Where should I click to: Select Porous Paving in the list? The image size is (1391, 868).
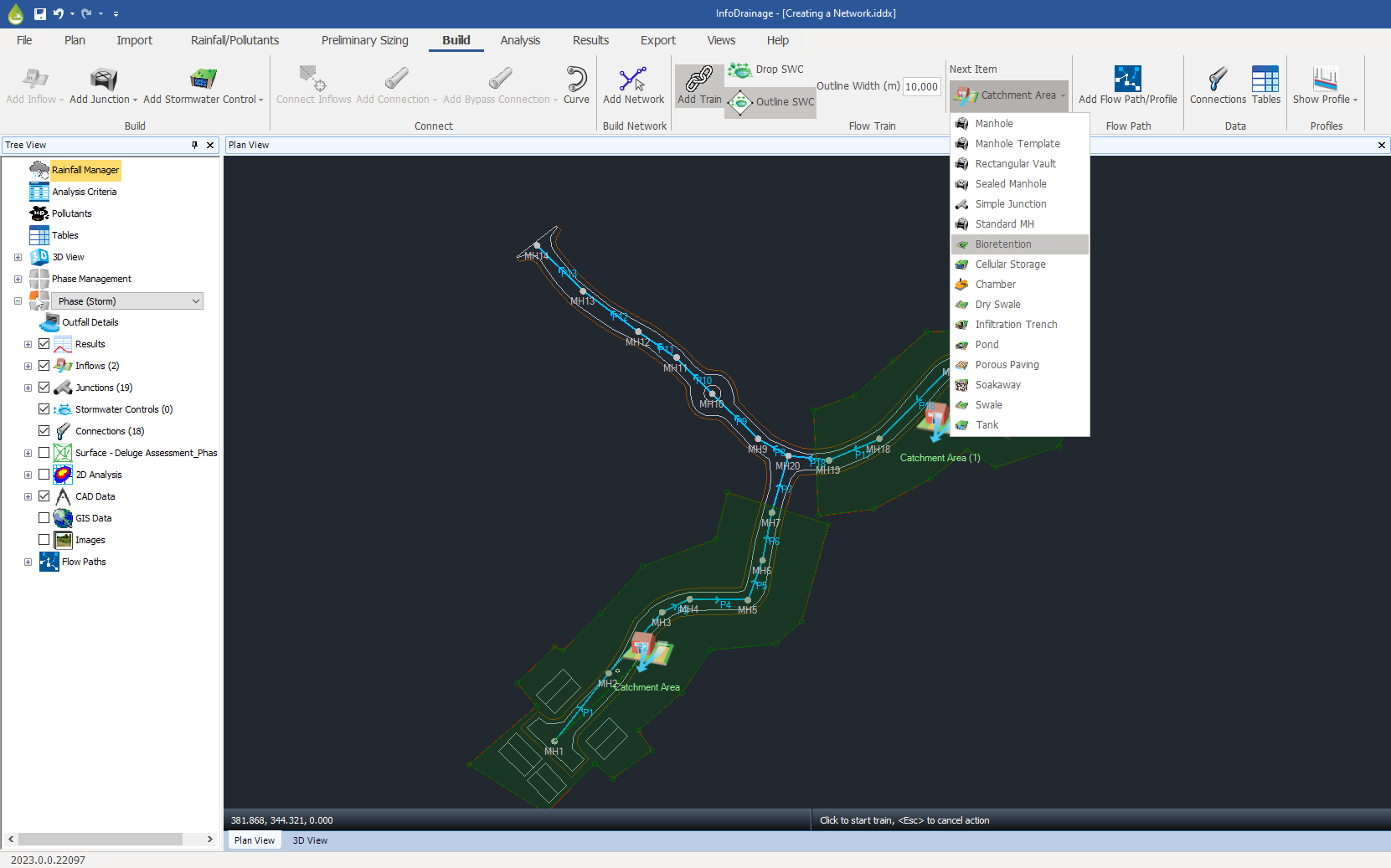point(1020,365)
